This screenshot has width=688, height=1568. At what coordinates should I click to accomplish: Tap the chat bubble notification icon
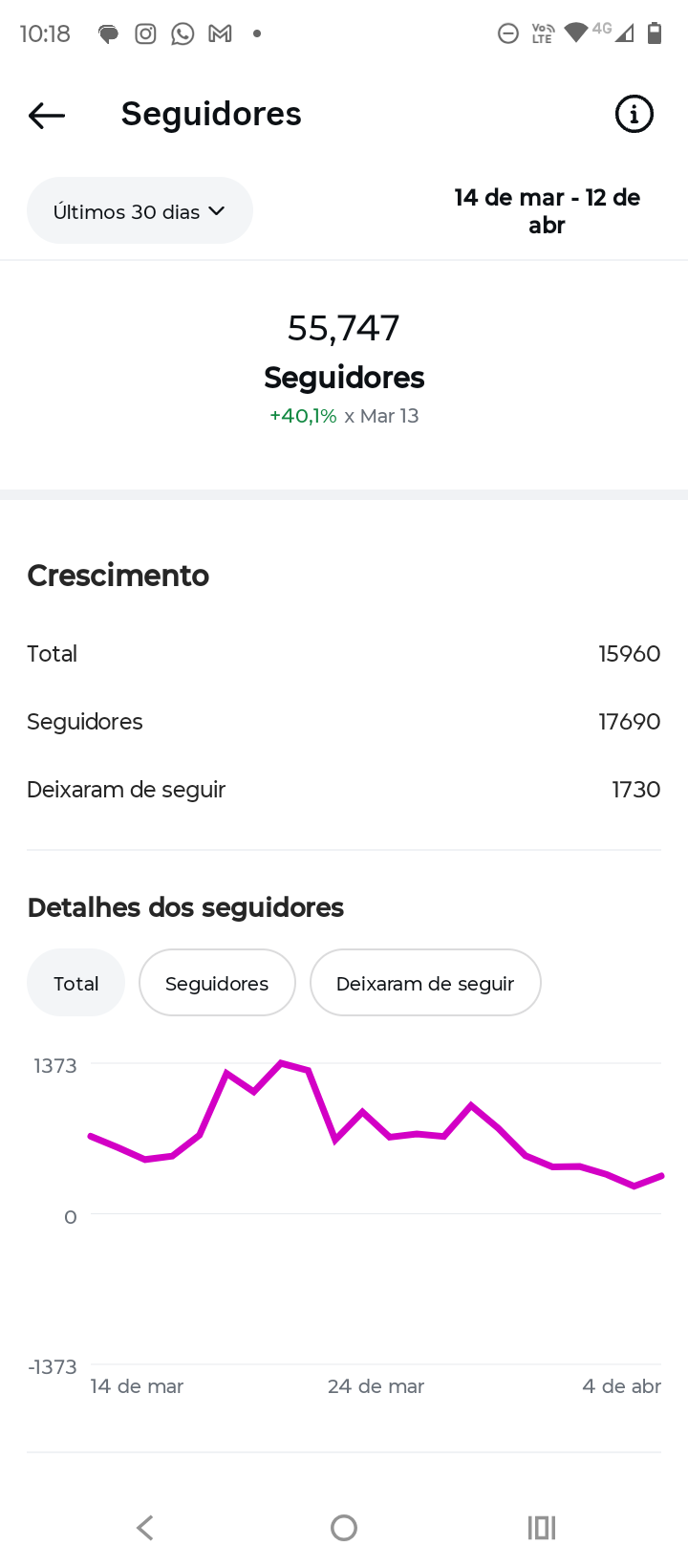click(108, 34)
